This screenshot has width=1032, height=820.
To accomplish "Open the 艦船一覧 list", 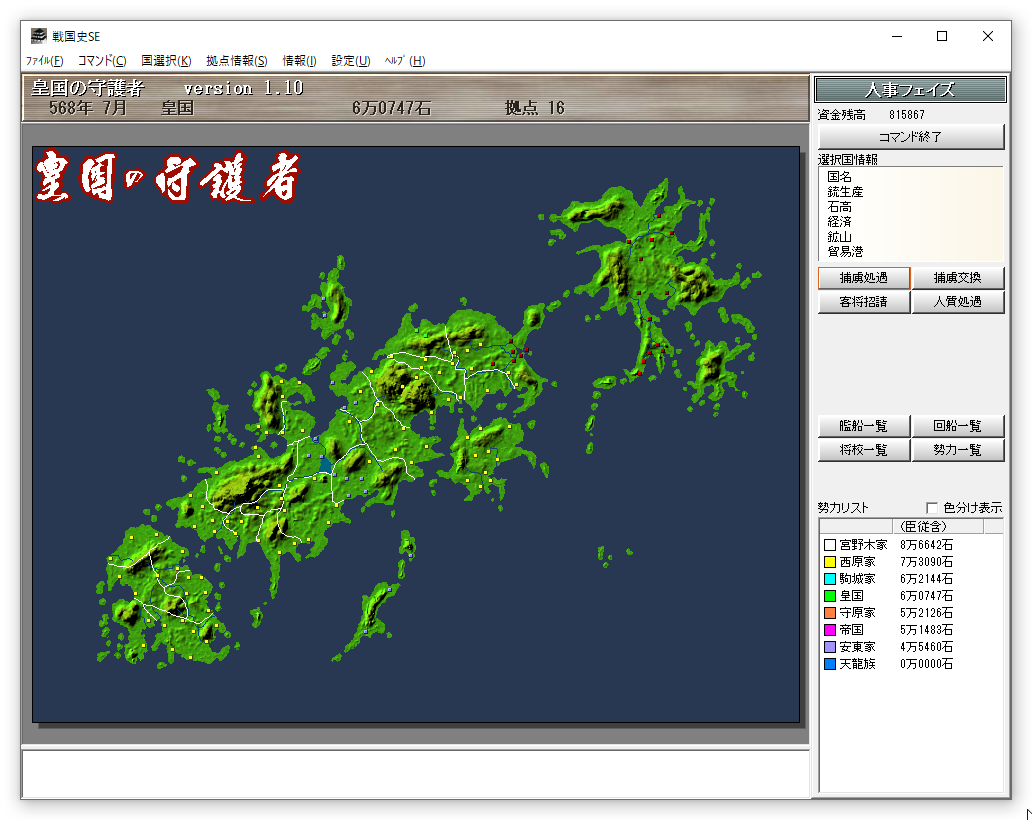I will 863,426.
